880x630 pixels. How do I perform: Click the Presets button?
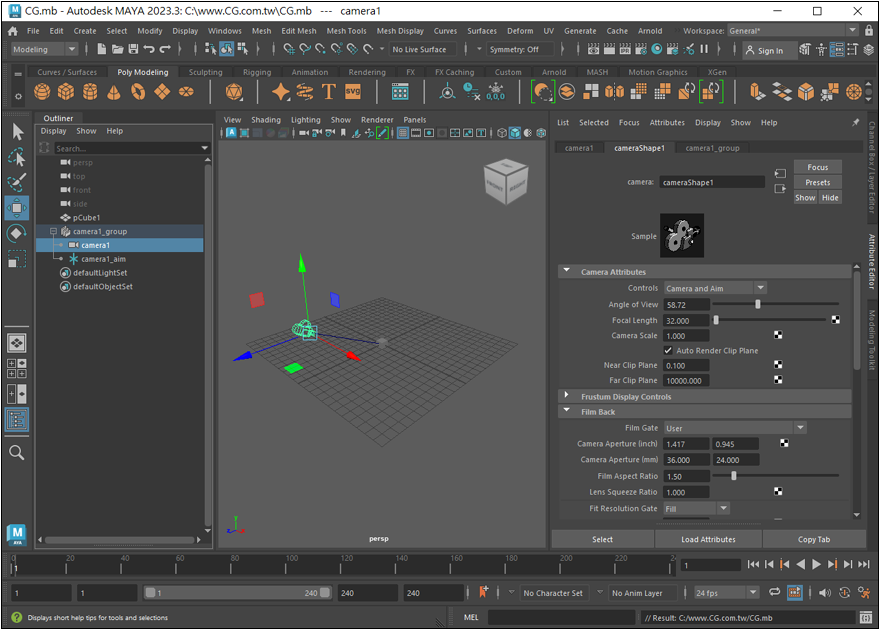click(x=818, y=182)
